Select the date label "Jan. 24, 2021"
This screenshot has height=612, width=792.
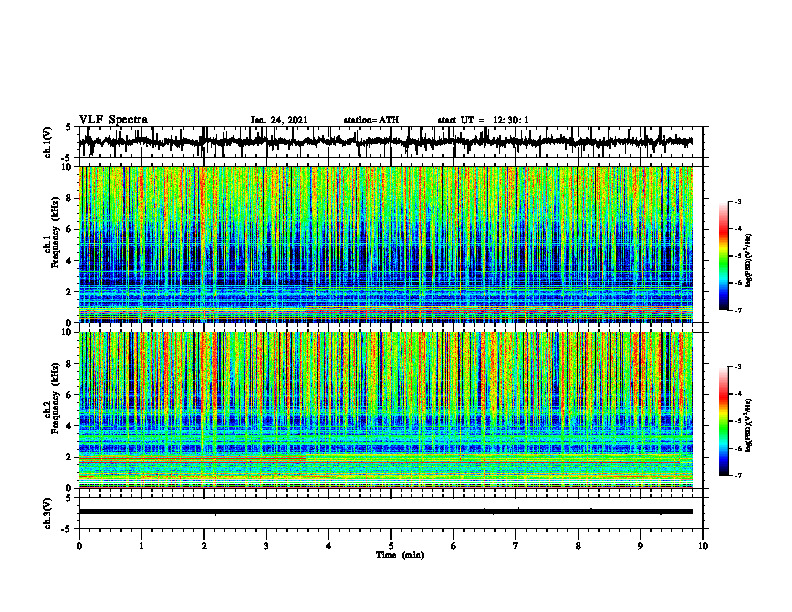pyautogui.click(x=279, y=120)
